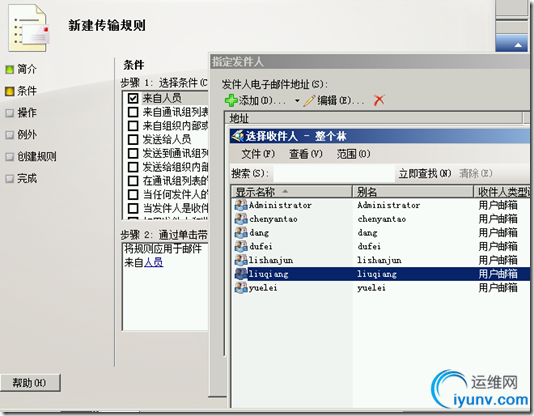The width and height of the screenshot is (534, 416).
Task: Click the chenyantao user mailbox icon
Action: coord(241,219)
